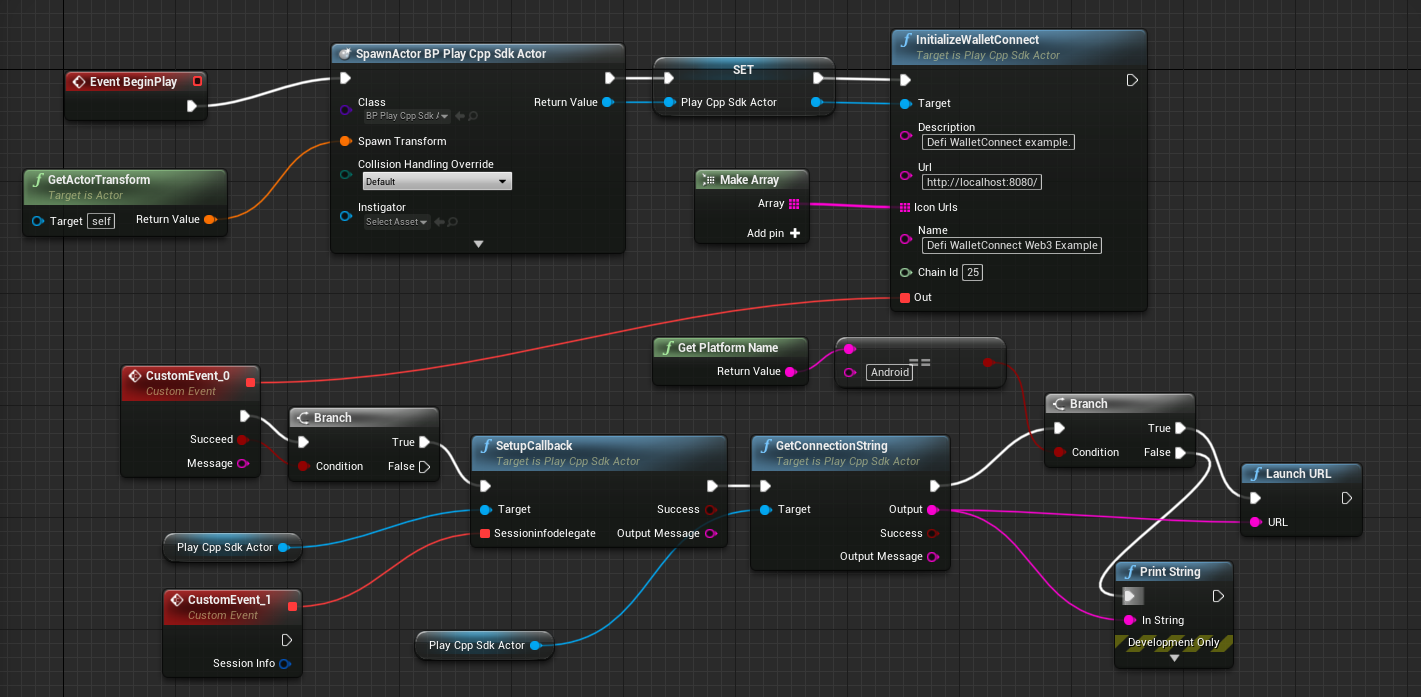Click the Launch URL node's URL pin

click(x=1255, y=522)
